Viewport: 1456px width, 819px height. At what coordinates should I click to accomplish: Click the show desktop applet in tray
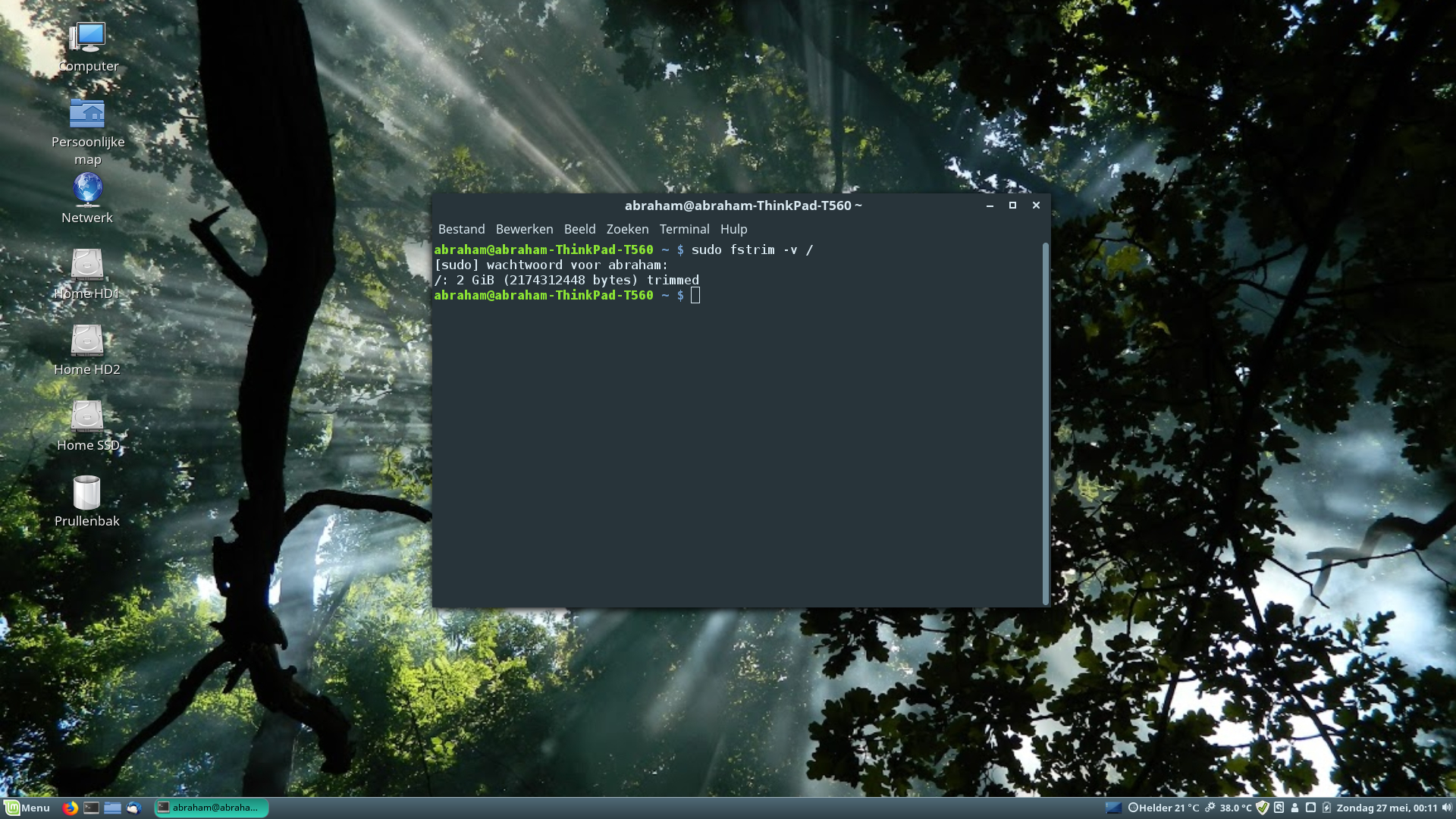pyautogui.click(x=1113, y=808)
